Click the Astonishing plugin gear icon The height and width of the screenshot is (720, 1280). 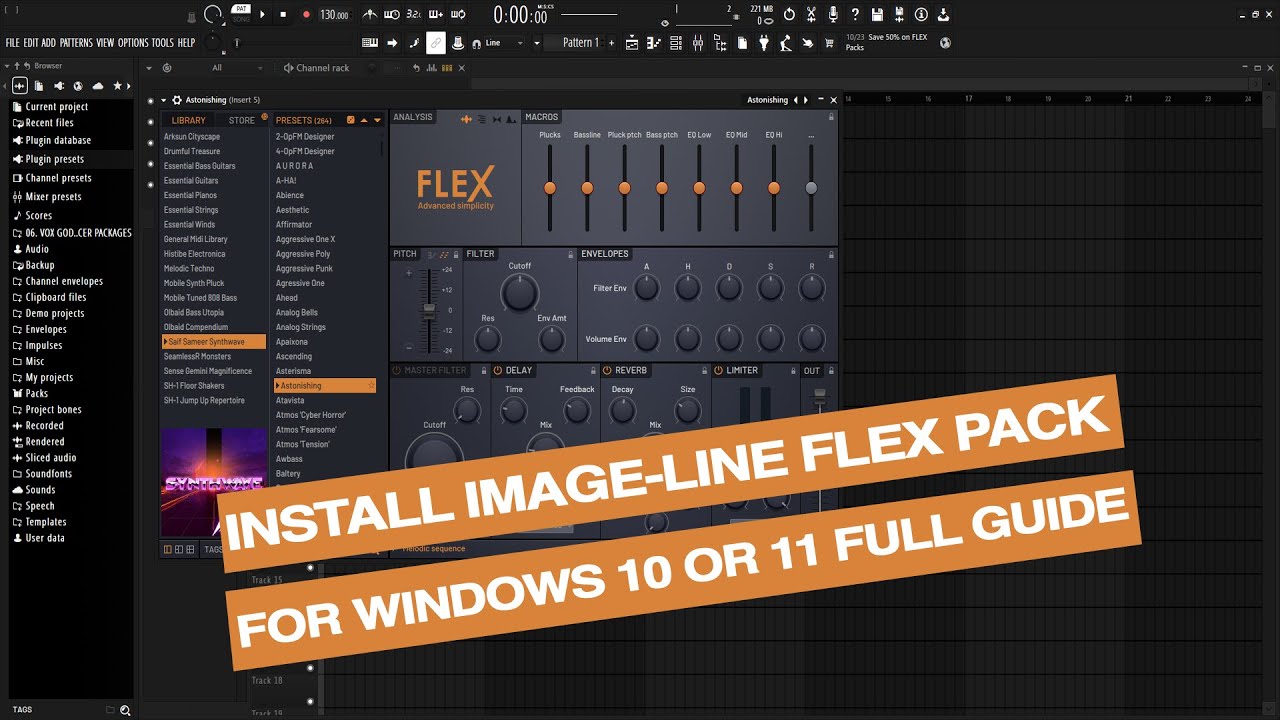click(177, 100)
